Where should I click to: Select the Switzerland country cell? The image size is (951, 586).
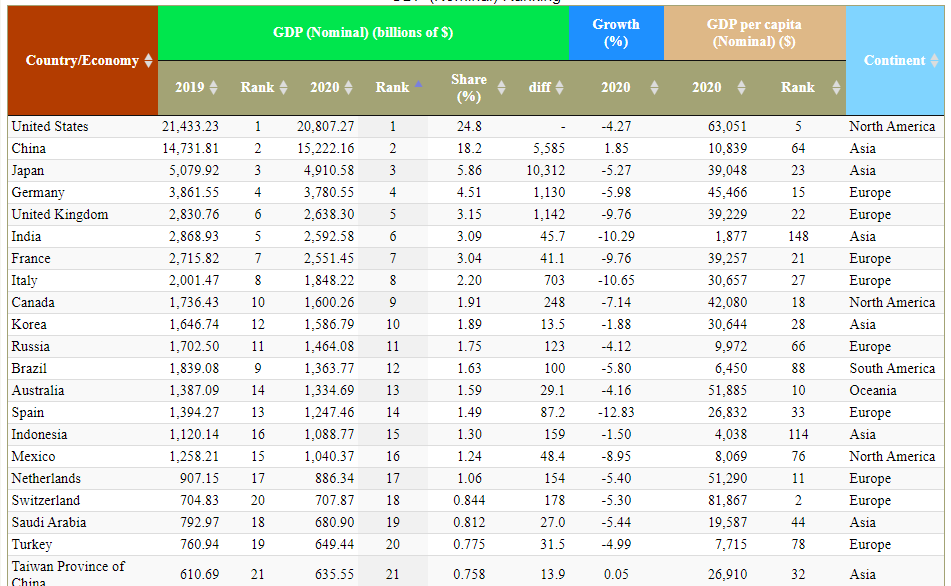[x=82, y=500]
